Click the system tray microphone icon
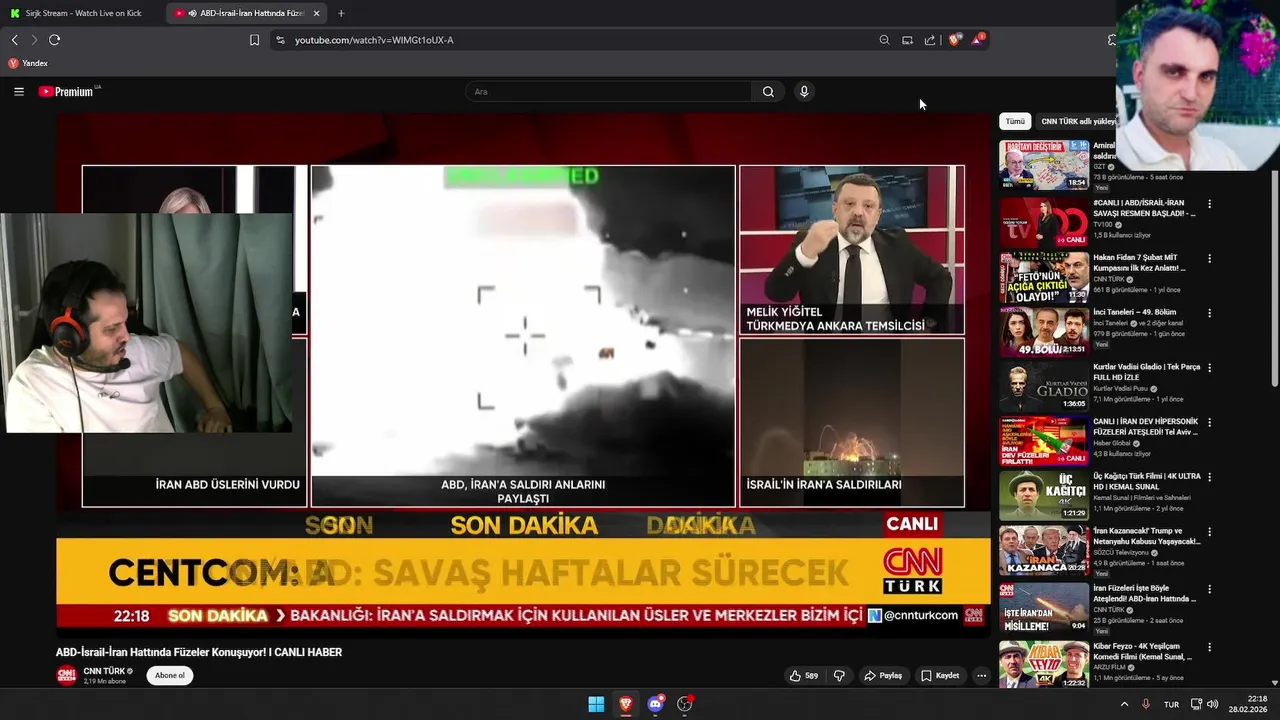Image resolution: width=1280 pixels, height=720 pixels. coord(1146,704)
